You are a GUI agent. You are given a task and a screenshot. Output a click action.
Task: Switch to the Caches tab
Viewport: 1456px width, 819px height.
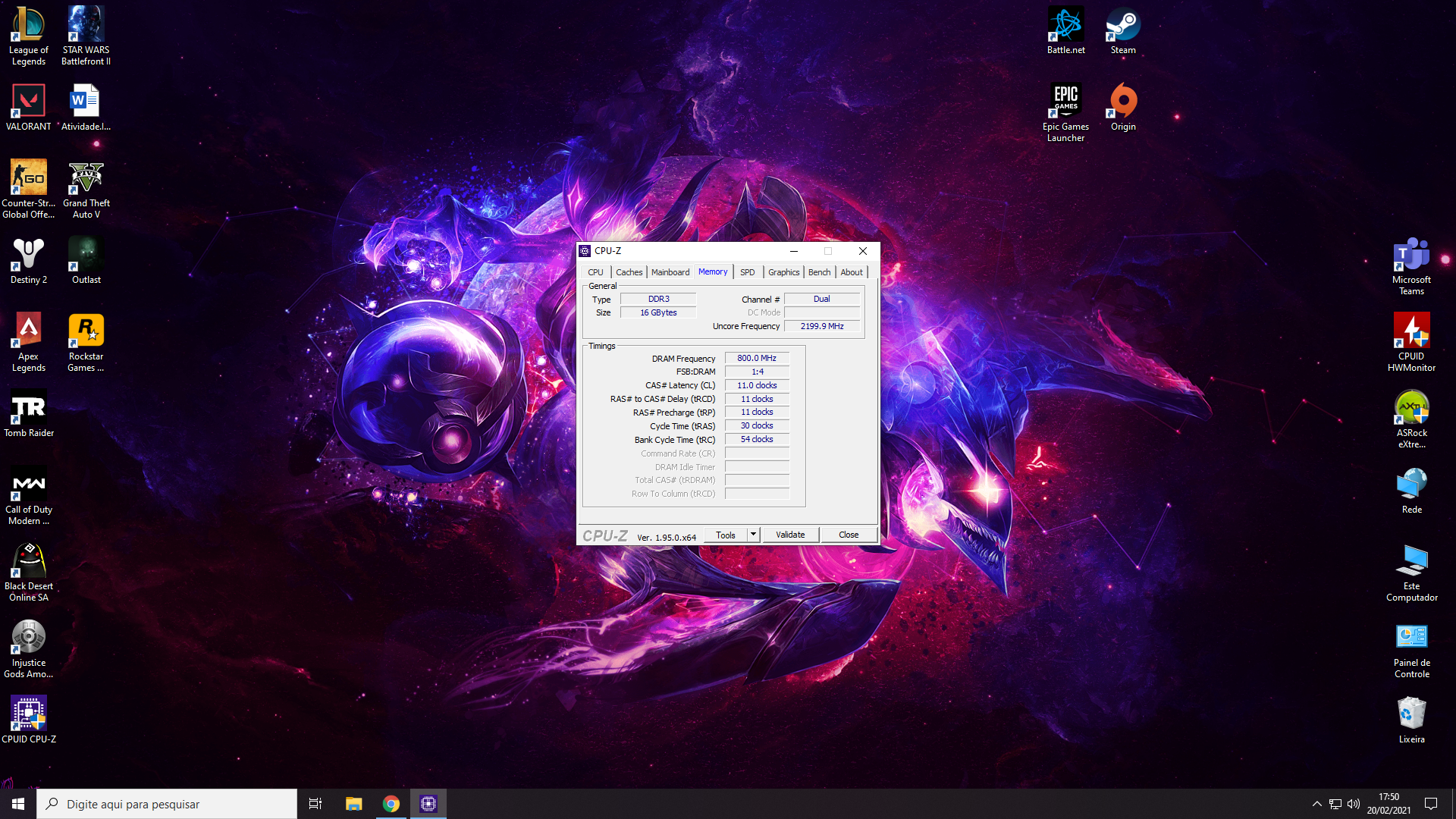[x=629, y=272]
